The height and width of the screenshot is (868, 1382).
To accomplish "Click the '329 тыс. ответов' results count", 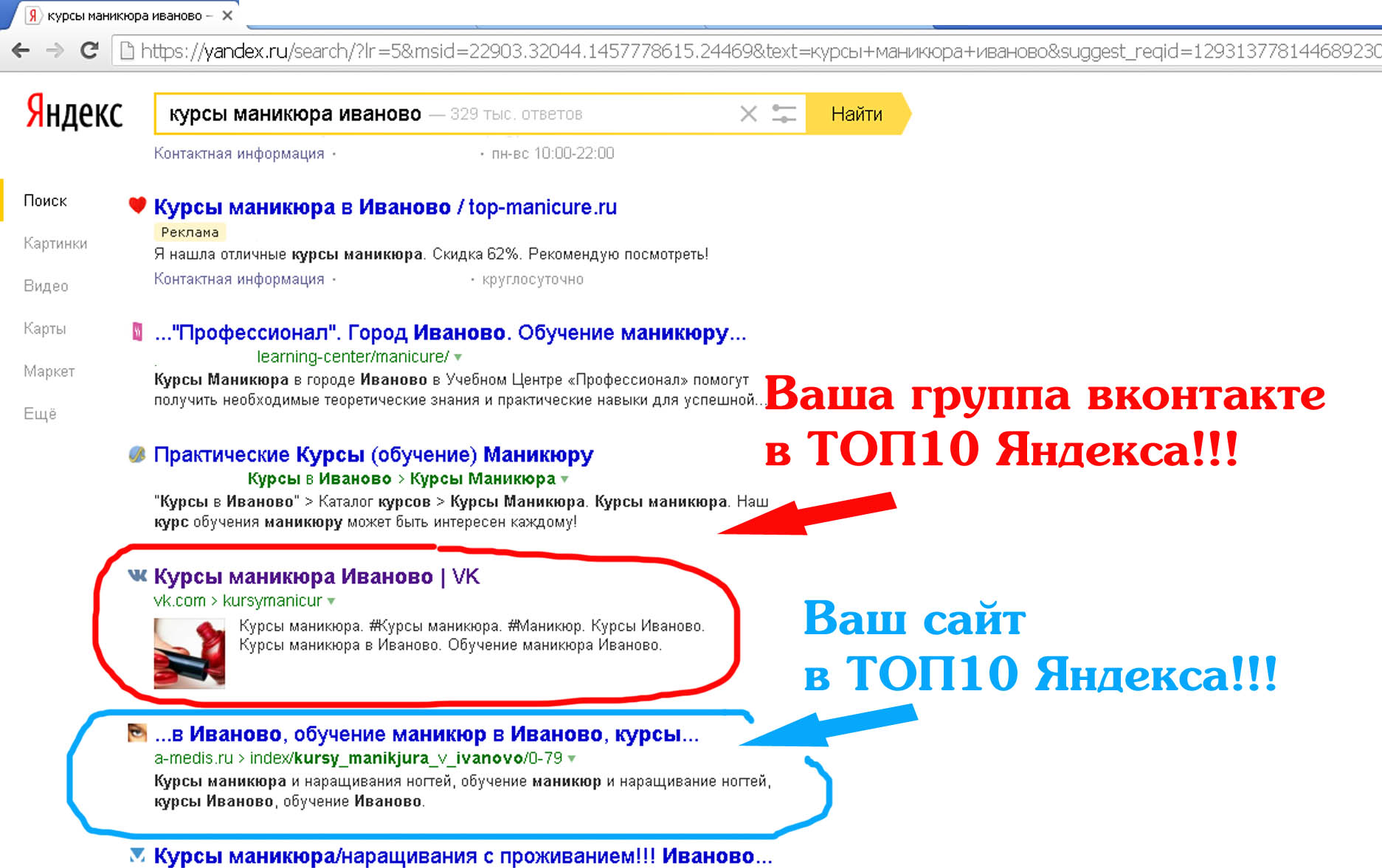I will [x=516, y=114].
